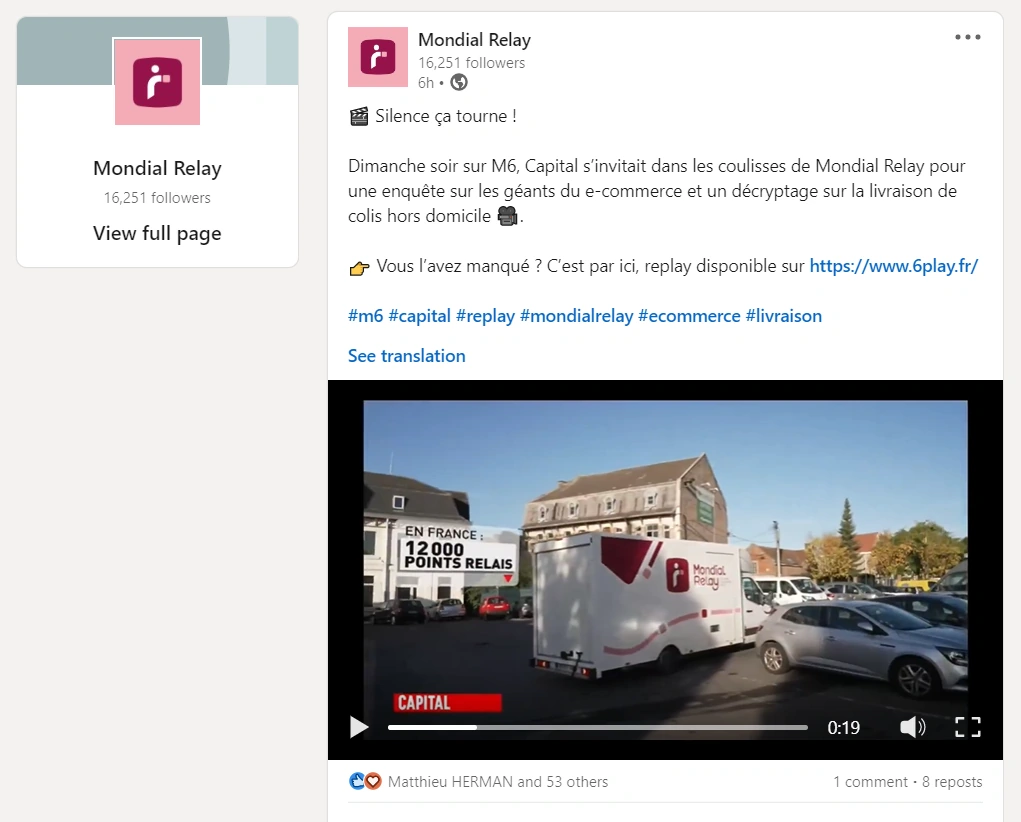This screenshot has height=822, width=1021.
Task: Enter fullscreen video mode
Action: pyautogui.click(x=967, y=727)
